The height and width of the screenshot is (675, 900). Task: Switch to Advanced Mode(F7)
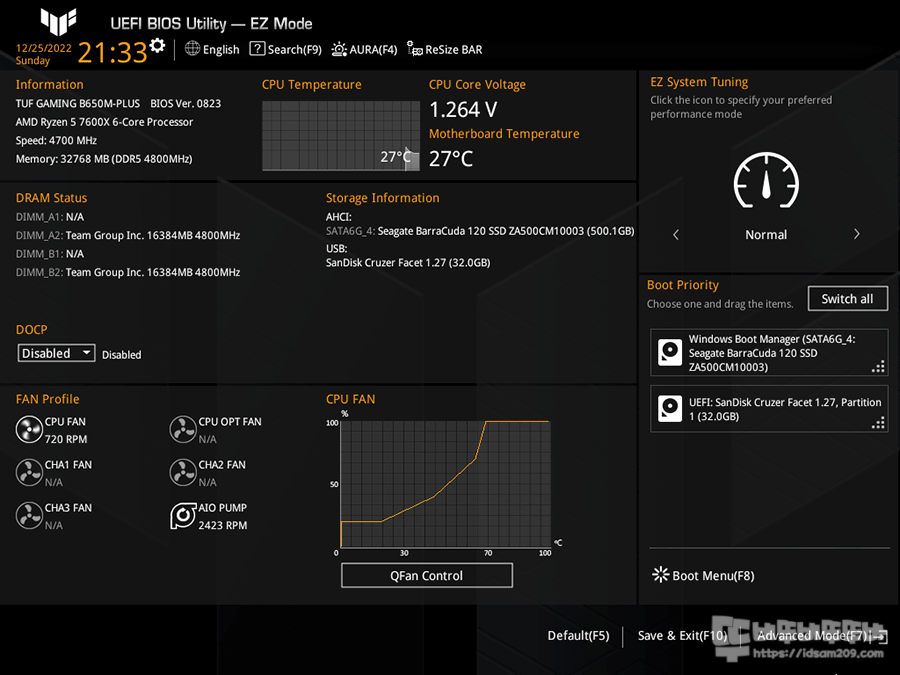pyautogui.click(x=822, y=635)
